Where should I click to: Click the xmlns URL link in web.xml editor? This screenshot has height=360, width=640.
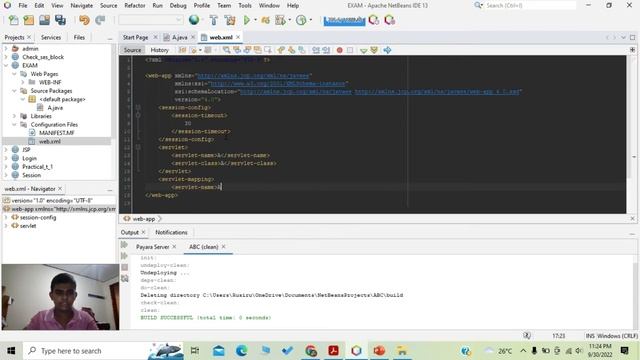point(253,76)
